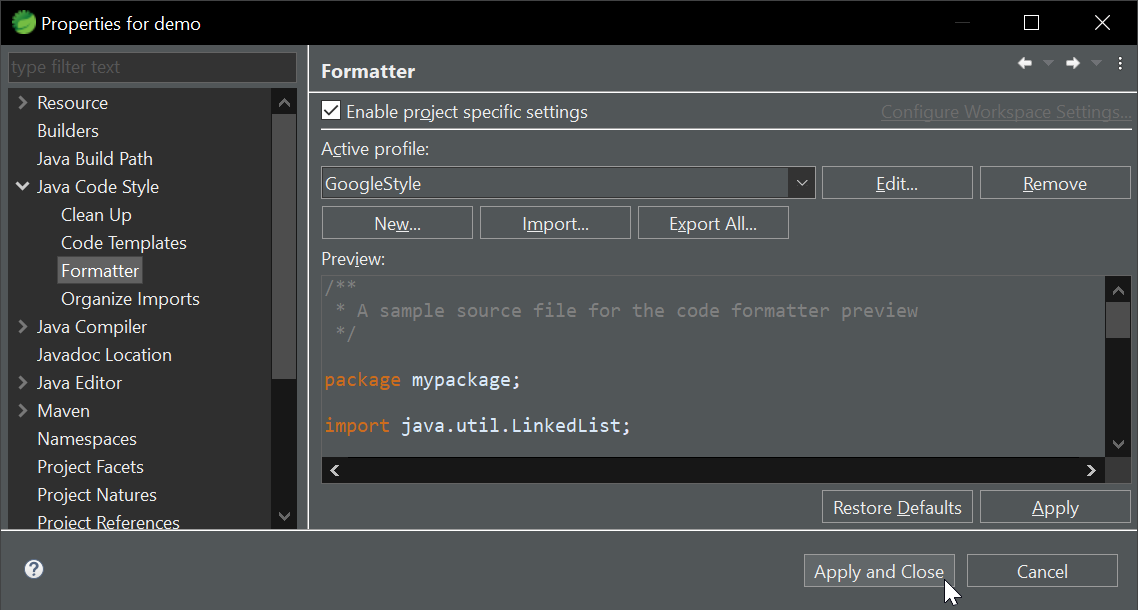Open the three-dot view menu
Image resolution: width=1138 pixels, height=610 pixels.
tap(1121, 63)
